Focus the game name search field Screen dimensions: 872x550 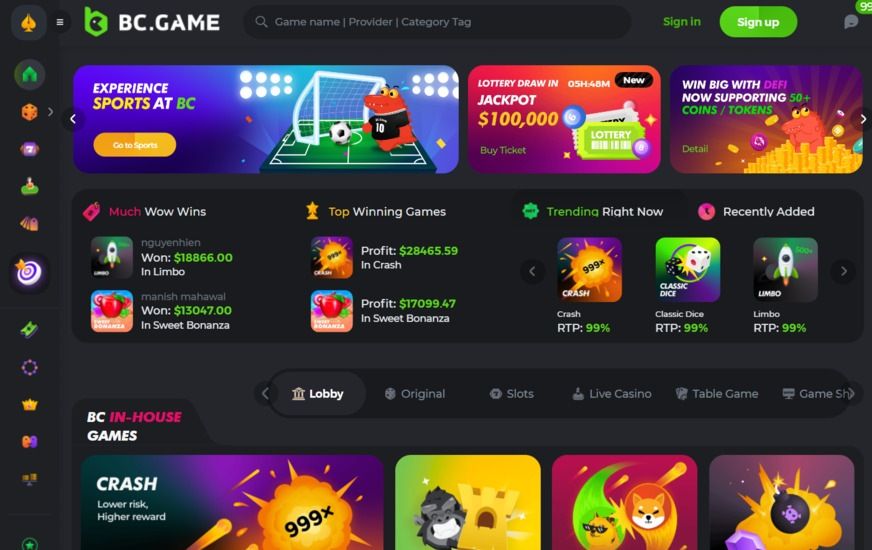(437, 22)
